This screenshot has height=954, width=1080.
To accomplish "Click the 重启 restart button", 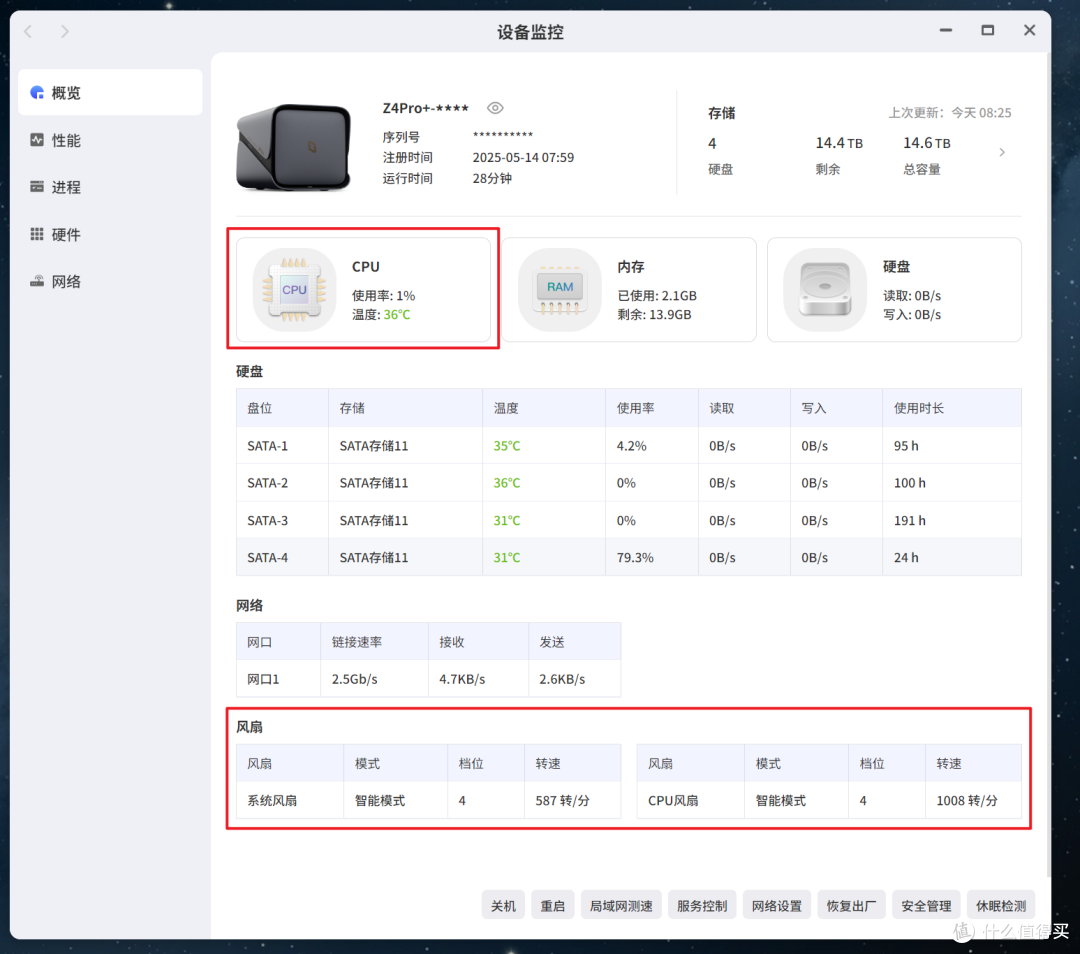I will (x=552, y=905).
